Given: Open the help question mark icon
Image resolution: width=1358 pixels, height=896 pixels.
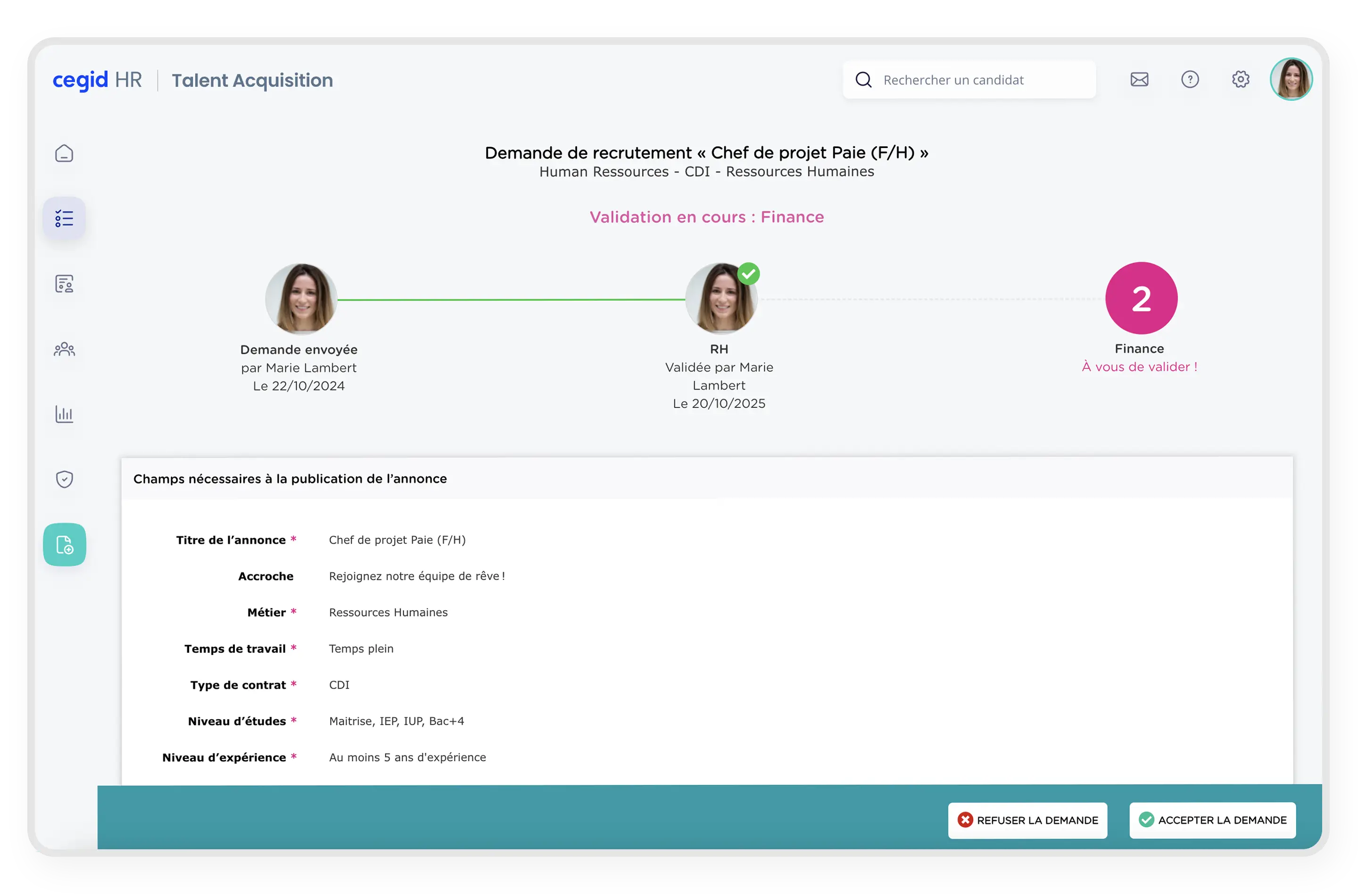Looking at the screenshot, I should 1190,79.
